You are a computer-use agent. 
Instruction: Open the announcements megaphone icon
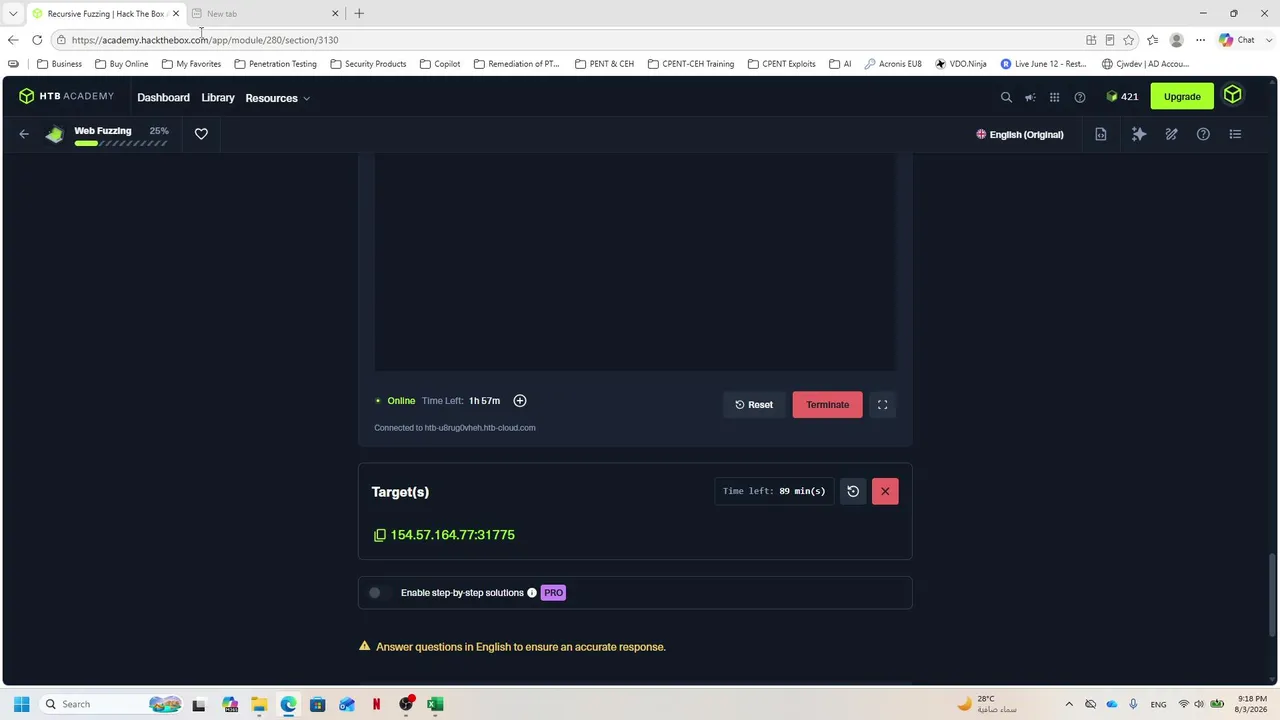click(1030, 97)
